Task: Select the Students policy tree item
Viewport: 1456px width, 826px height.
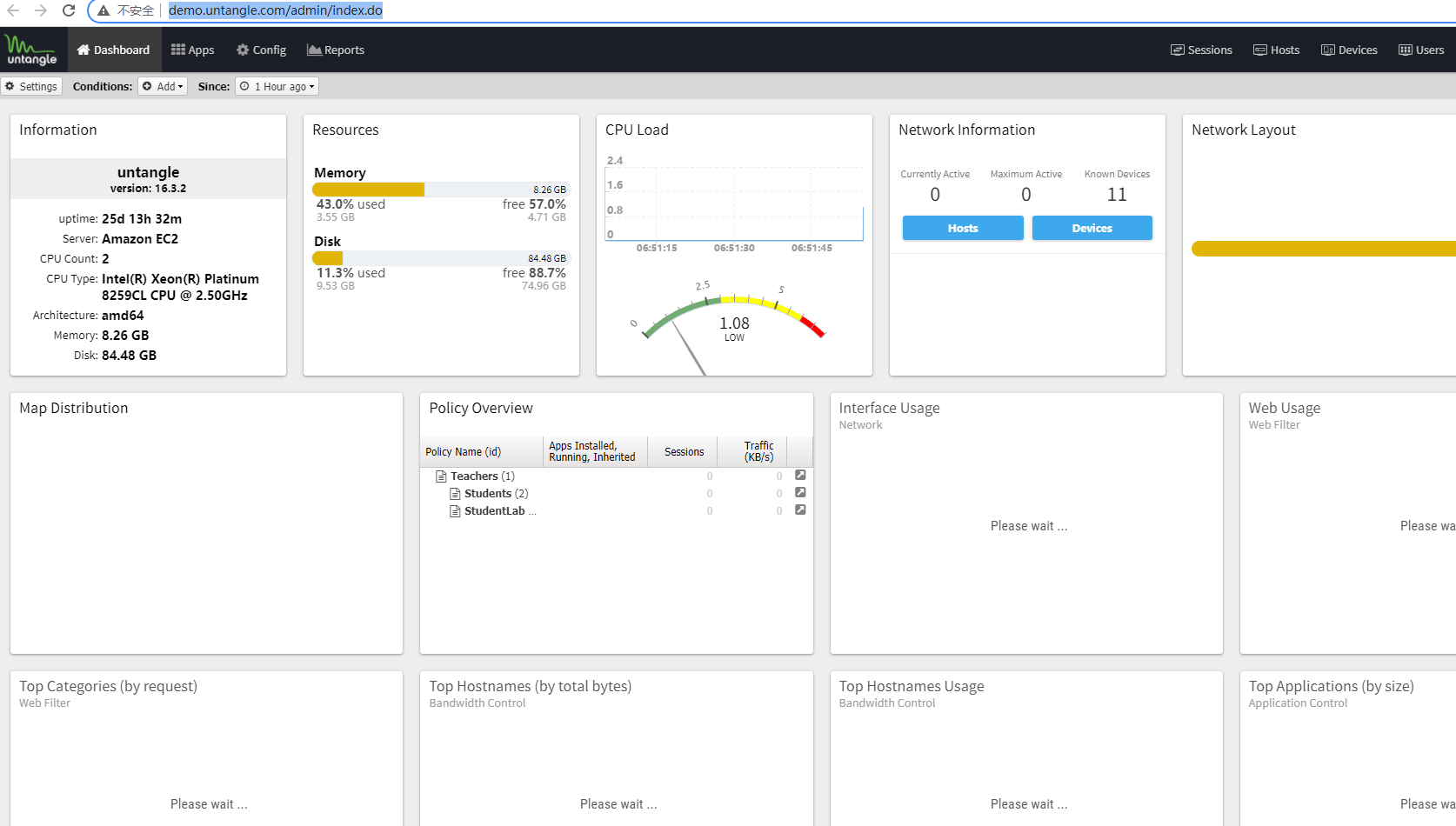Action: [x=489, y=493]
